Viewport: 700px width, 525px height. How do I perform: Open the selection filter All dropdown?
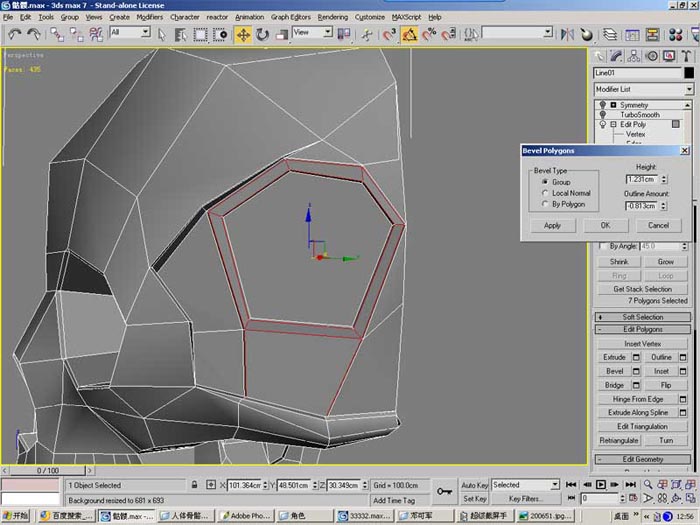pyautogui.click(x=130, y=33)
